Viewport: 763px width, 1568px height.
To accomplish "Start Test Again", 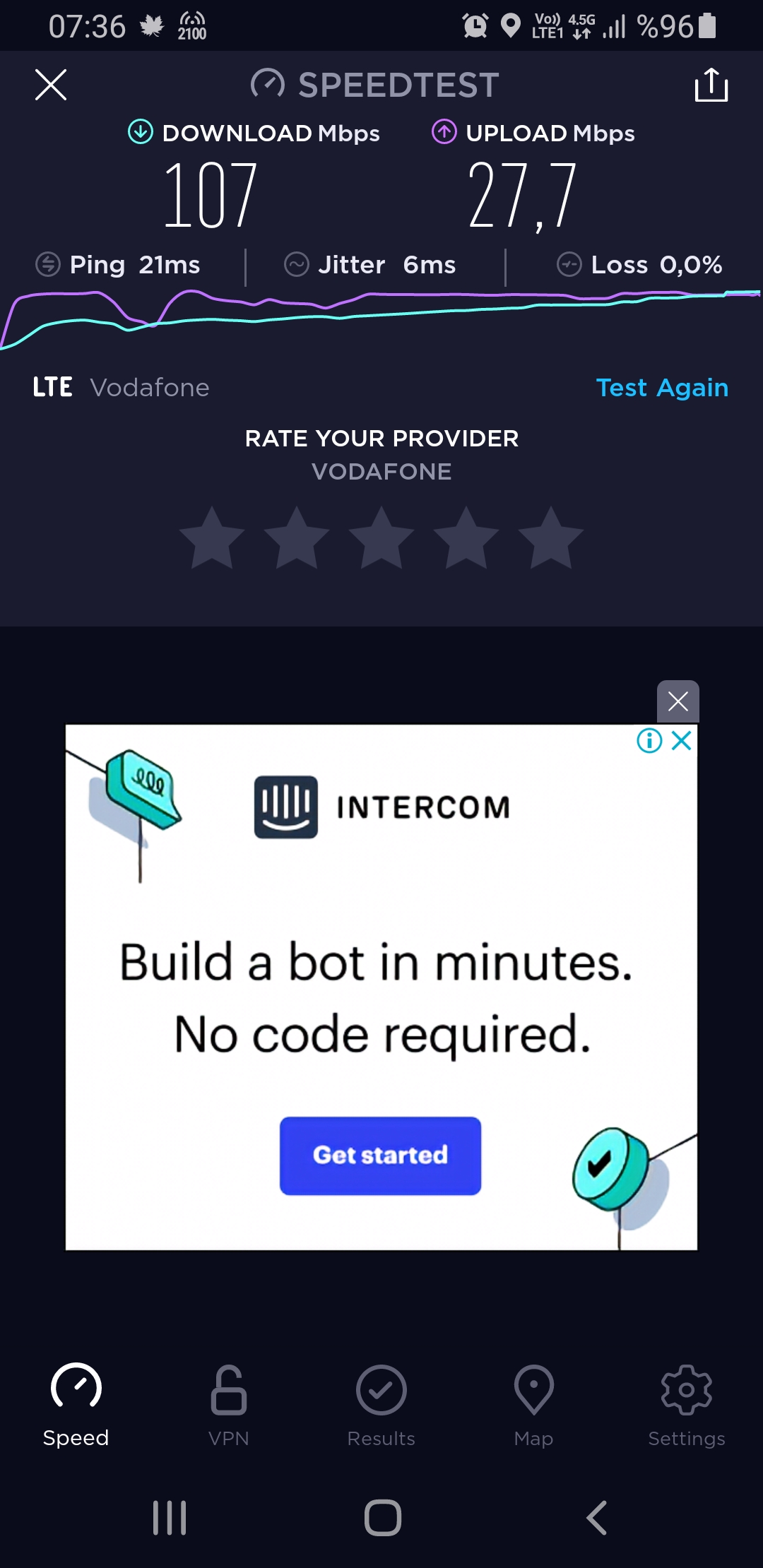I will click(662, 388).
